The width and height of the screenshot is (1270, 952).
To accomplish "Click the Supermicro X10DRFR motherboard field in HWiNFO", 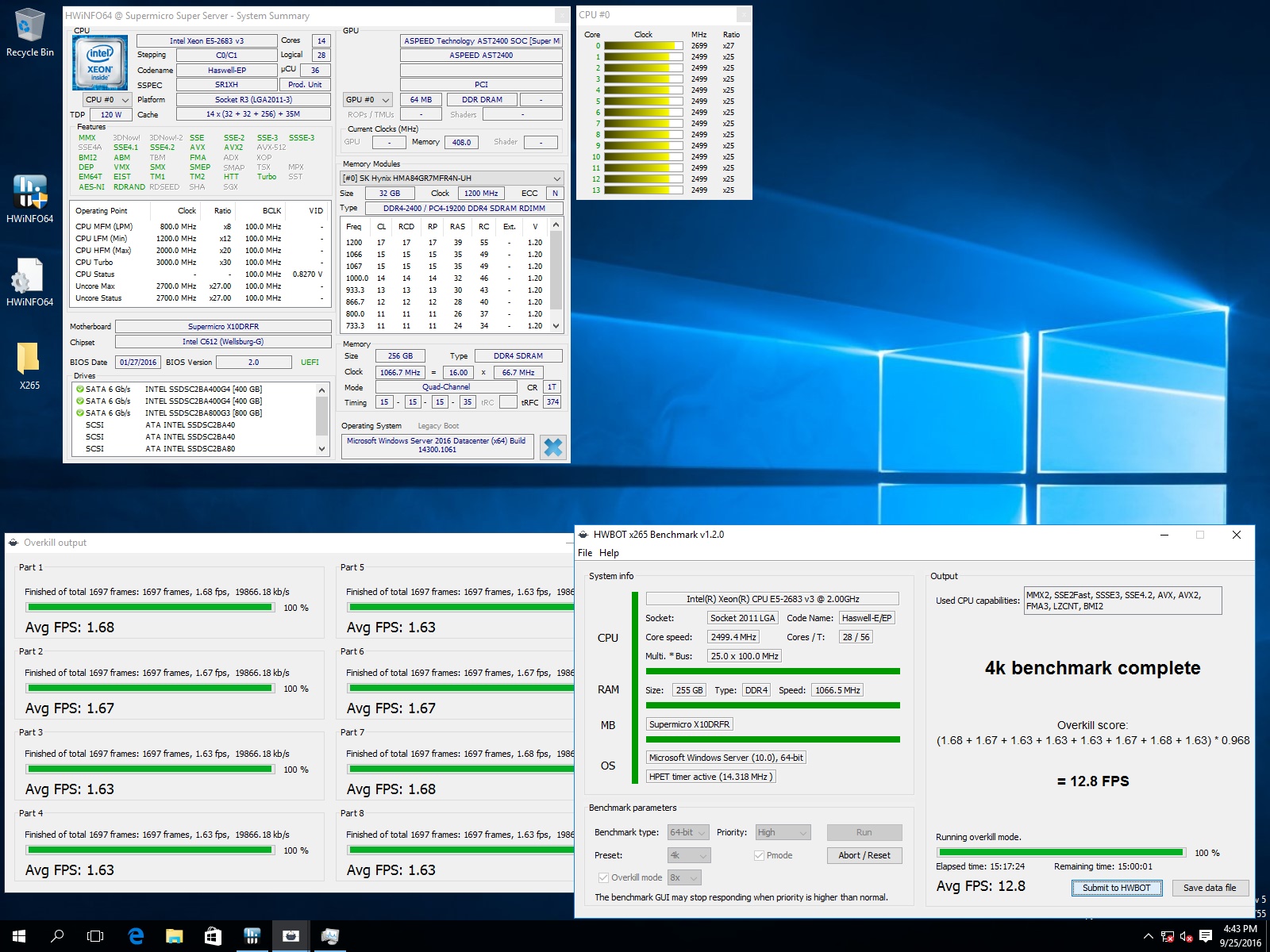I will pyautogui.click(x=223, y=327).
